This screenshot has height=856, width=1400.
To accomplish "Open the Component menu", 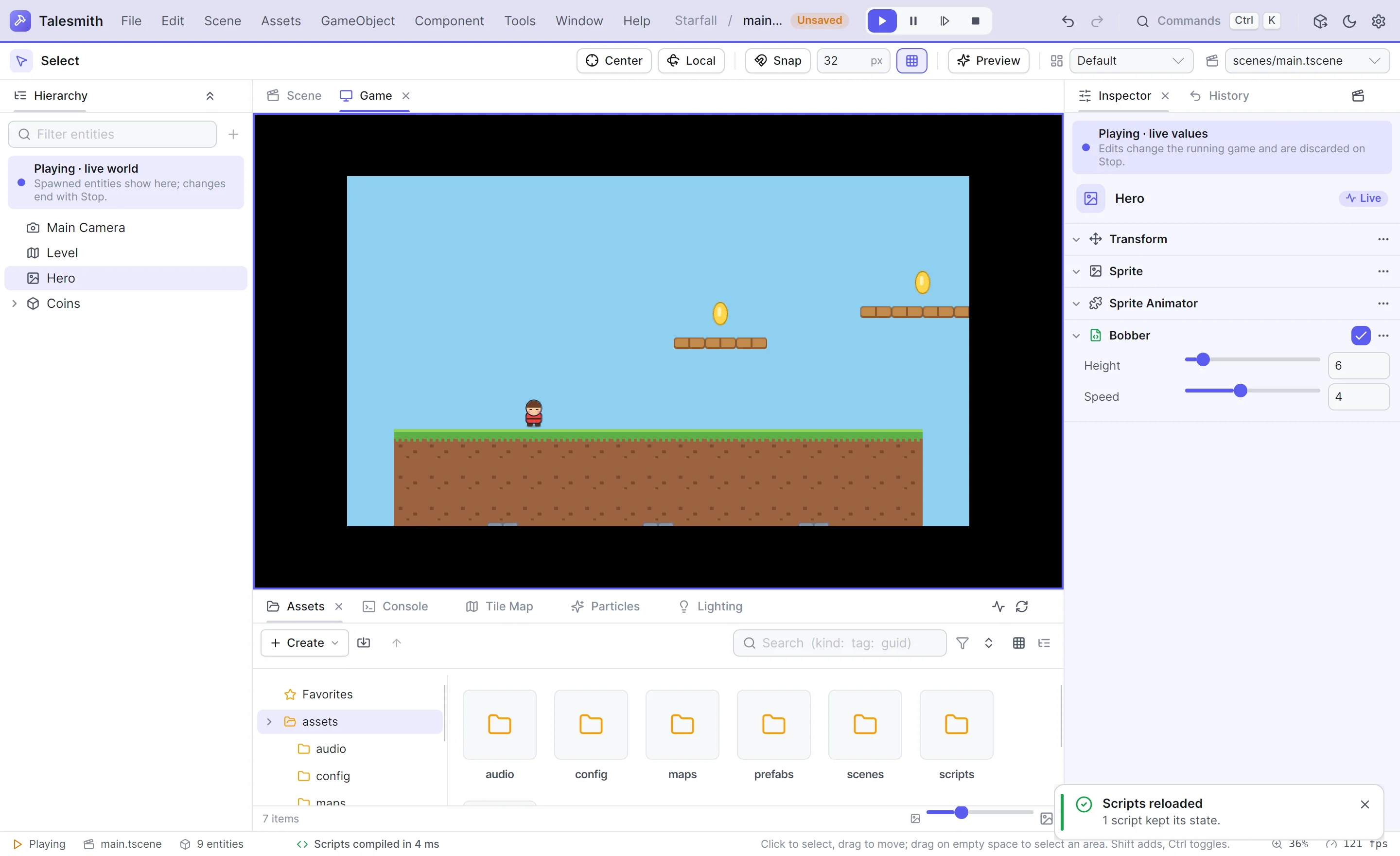I will (449, 21).
